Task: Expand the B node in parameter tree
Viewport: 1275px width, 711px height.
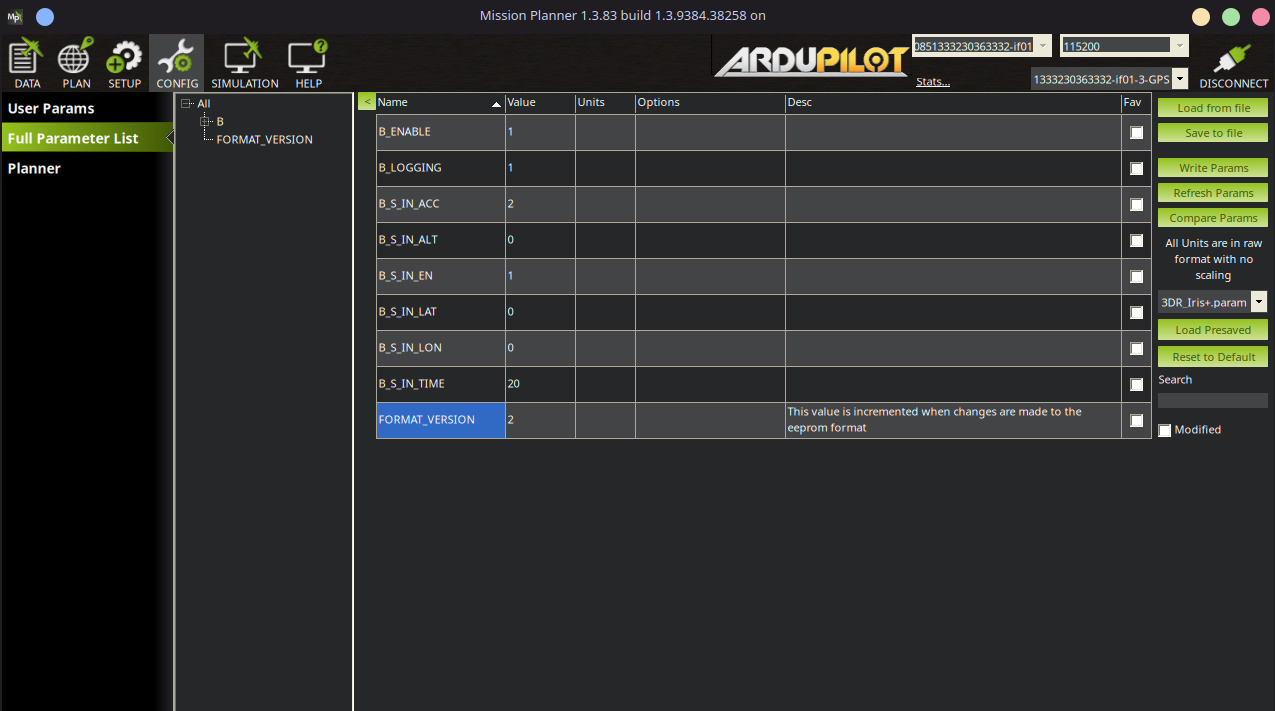Action: coord(205,121)
